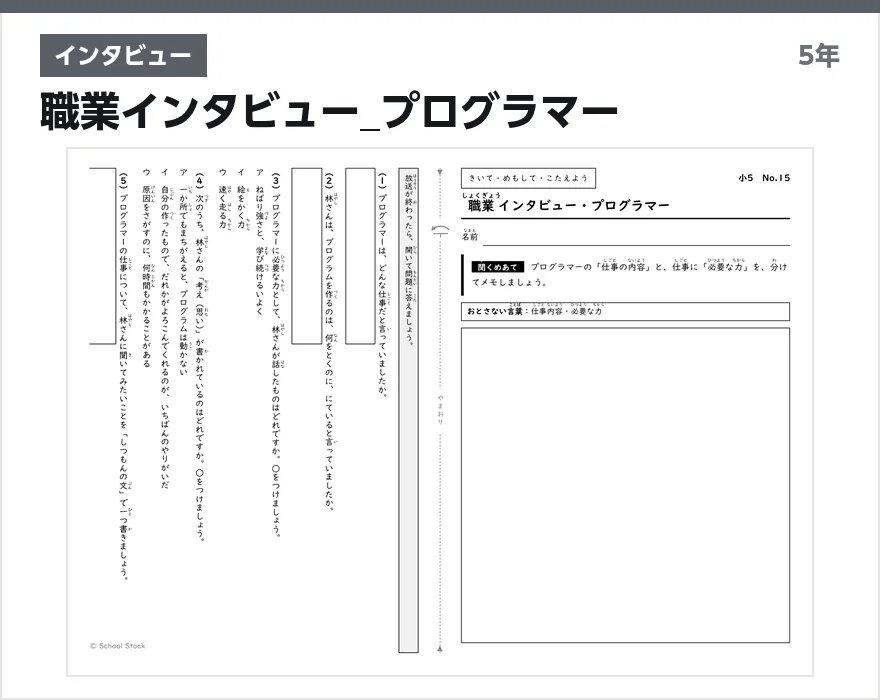Image resolution: width=880 pixels, height=700 pixels.
Task: Click the 放送が終わったら instruction banner
Action: 409,410
